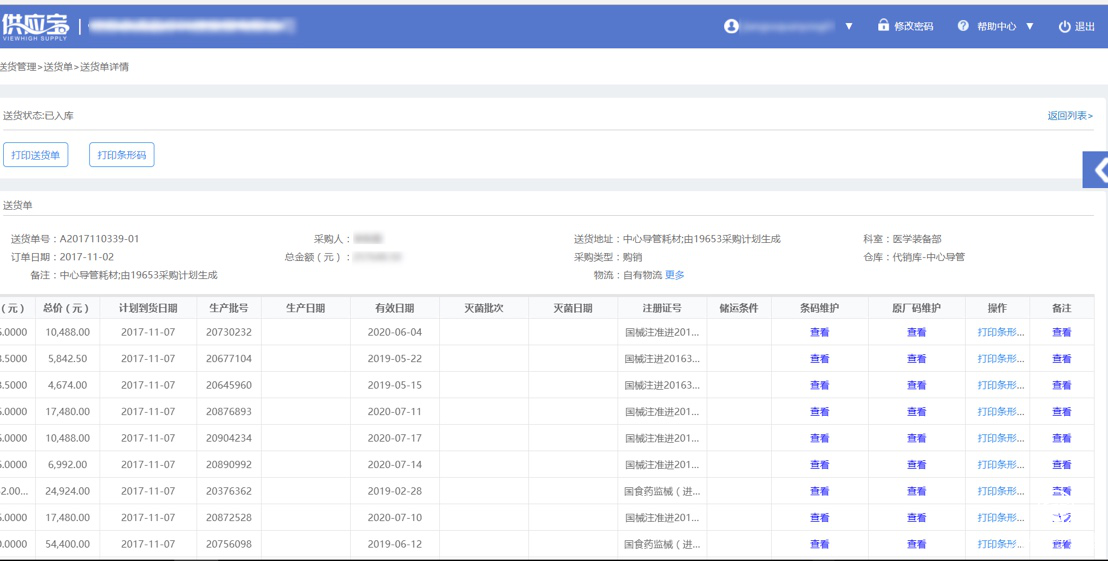Navigate to 送货单 in breadcrumb
1108x561 pixels.
click(58, 67)
